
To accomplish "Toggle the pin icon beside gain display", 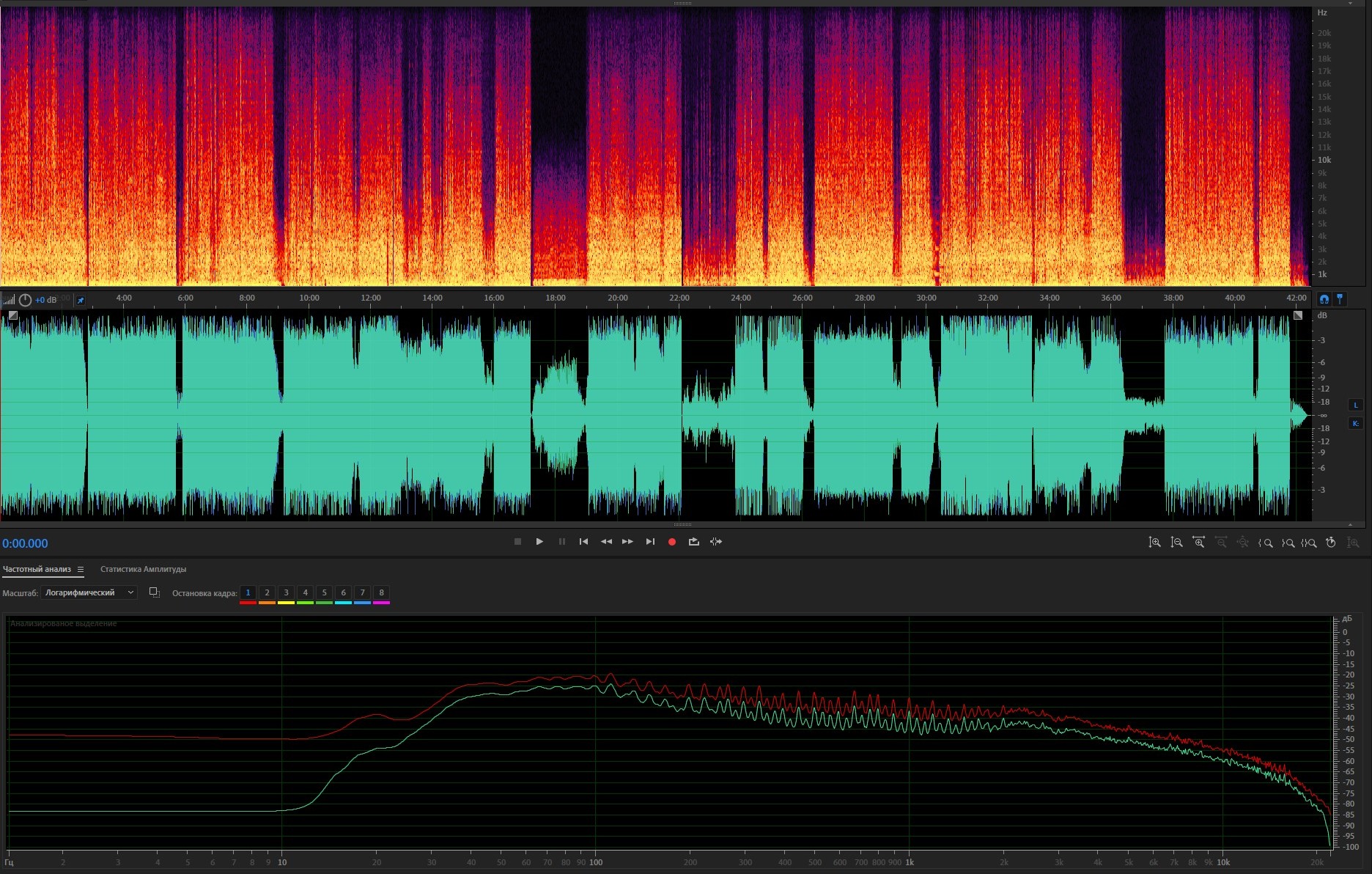I will click(81, 300).
